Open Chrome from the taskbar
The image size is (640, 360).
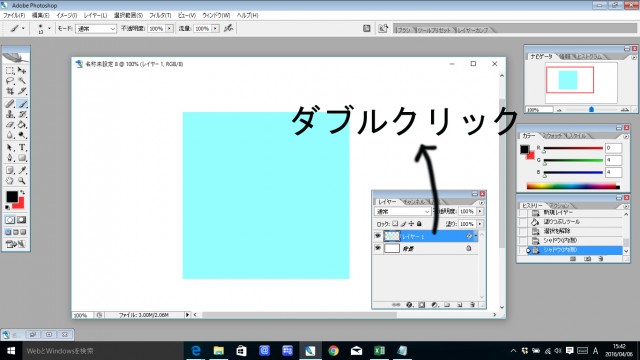pos(333,351)
